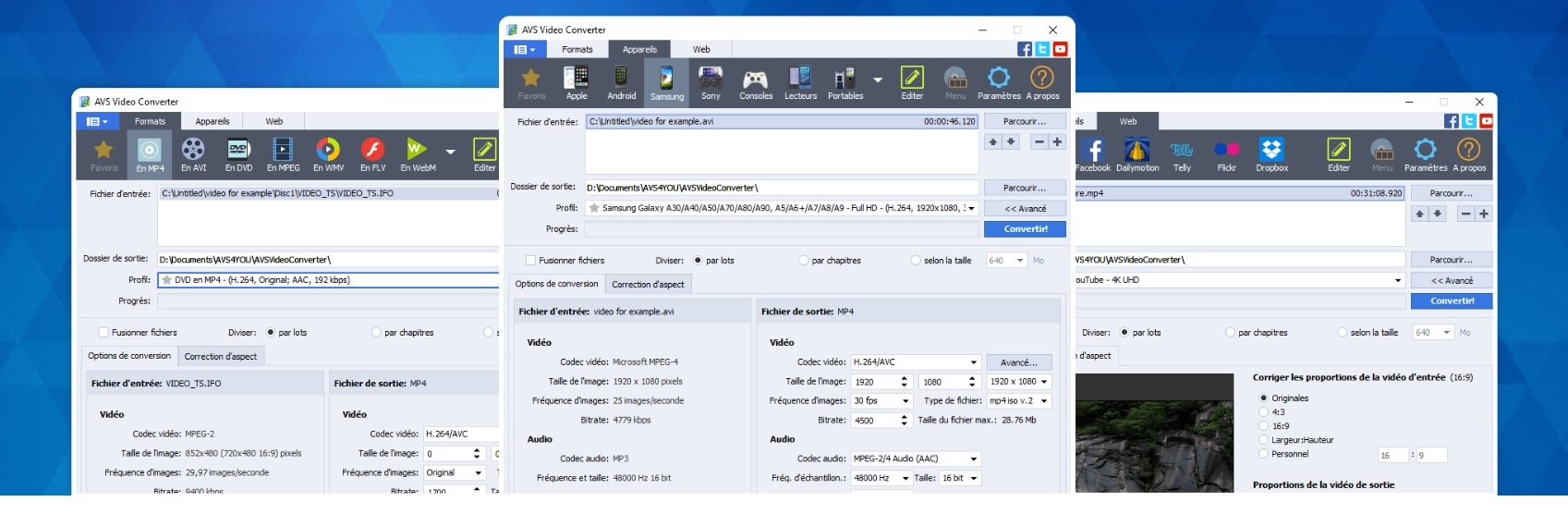The width and height of the screenshot is (1568, 514).
Task: Select 'par chapitres' radio in center window
Action: coord(804,261)
